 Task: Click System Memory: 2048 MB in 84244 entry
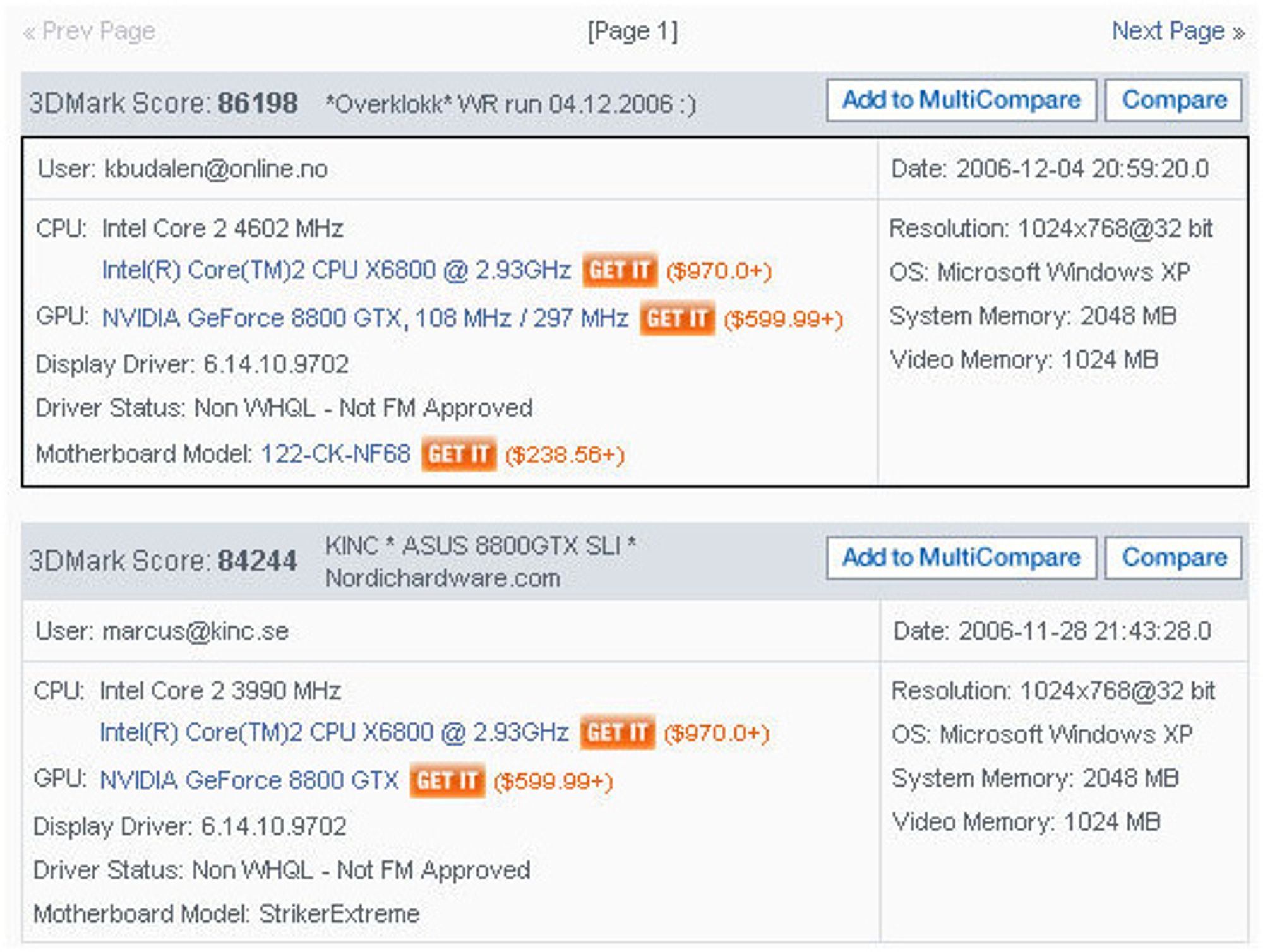tap(1035, 778)
